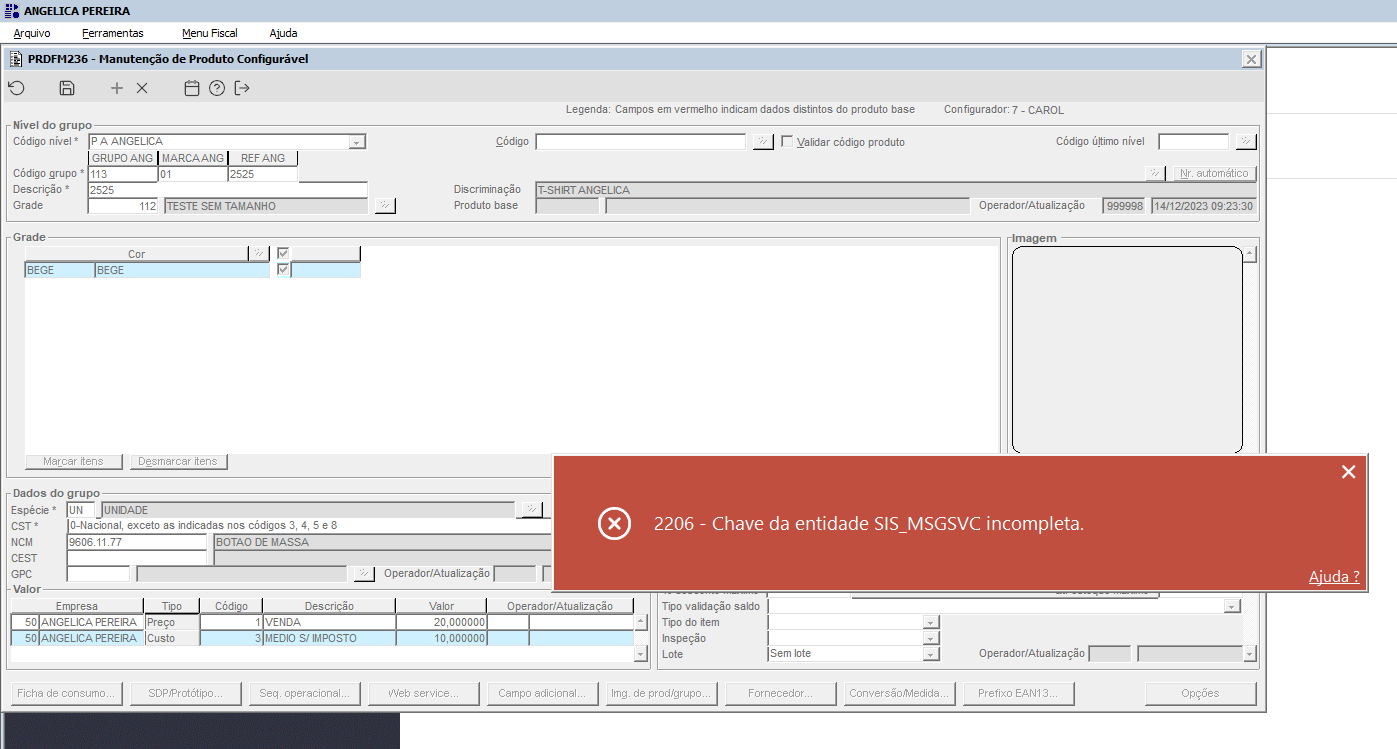Click the NCM field 9606.11.77
Viewport: 1397px width, 749px height.
click(x=137, y=542)
